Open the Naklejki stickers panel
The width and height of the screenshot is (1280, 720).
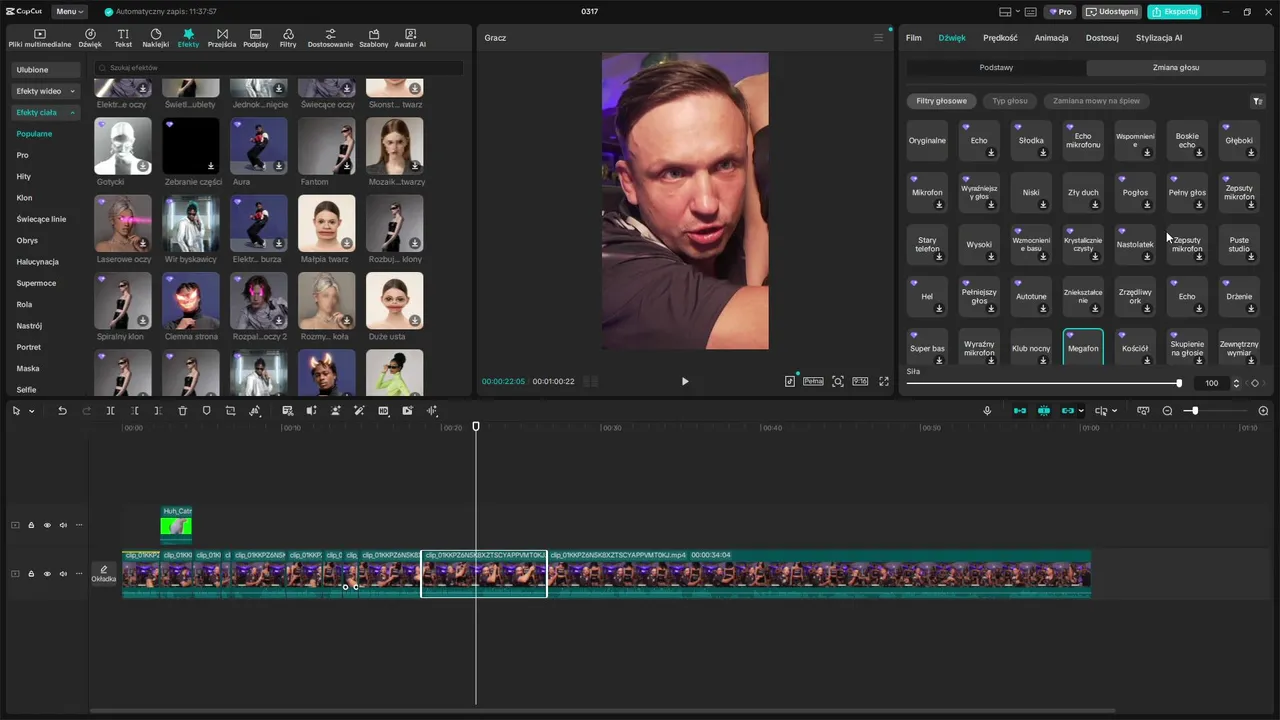pos(156,38)
